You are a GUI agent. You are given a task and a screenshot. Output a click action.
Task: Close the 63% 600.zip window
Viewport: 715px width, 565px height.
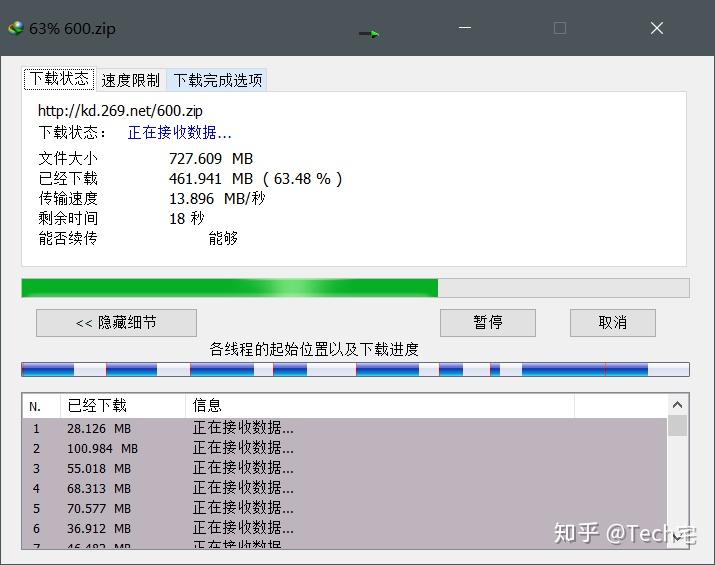pos(657,28)
